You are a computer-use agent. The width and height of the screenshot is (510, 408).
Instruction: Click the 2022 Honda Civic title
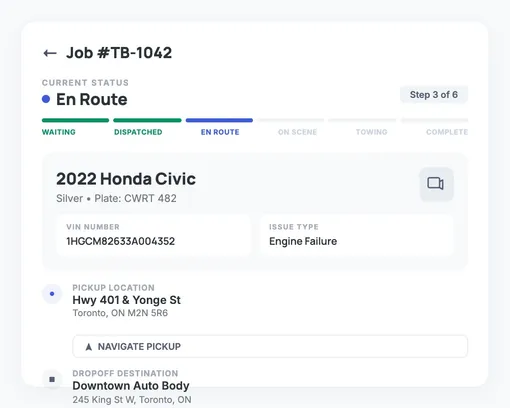(x=126, y=179)
